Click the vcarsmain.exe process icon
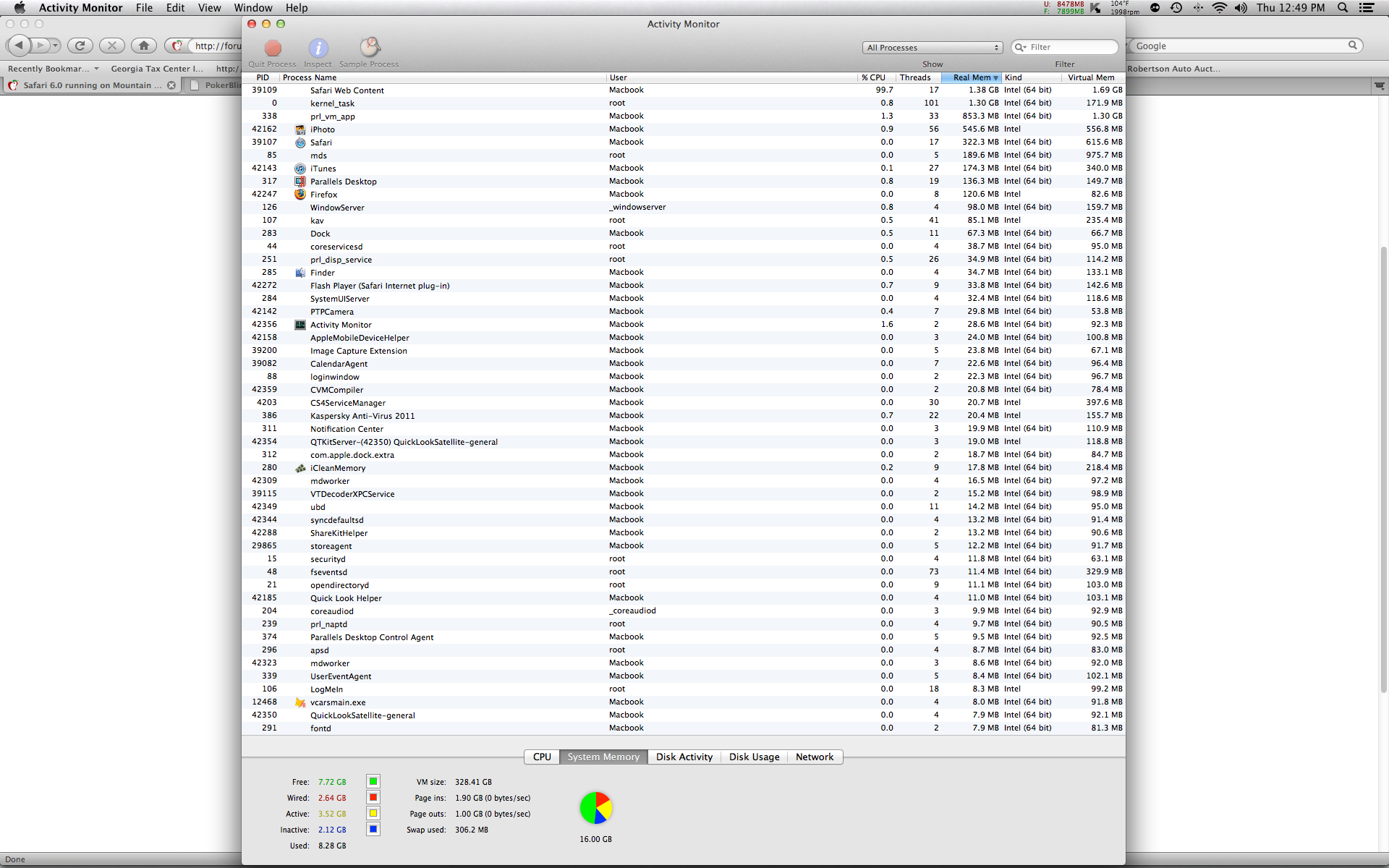Screen dimensions: 1389x868 click(x=300, y=702)
